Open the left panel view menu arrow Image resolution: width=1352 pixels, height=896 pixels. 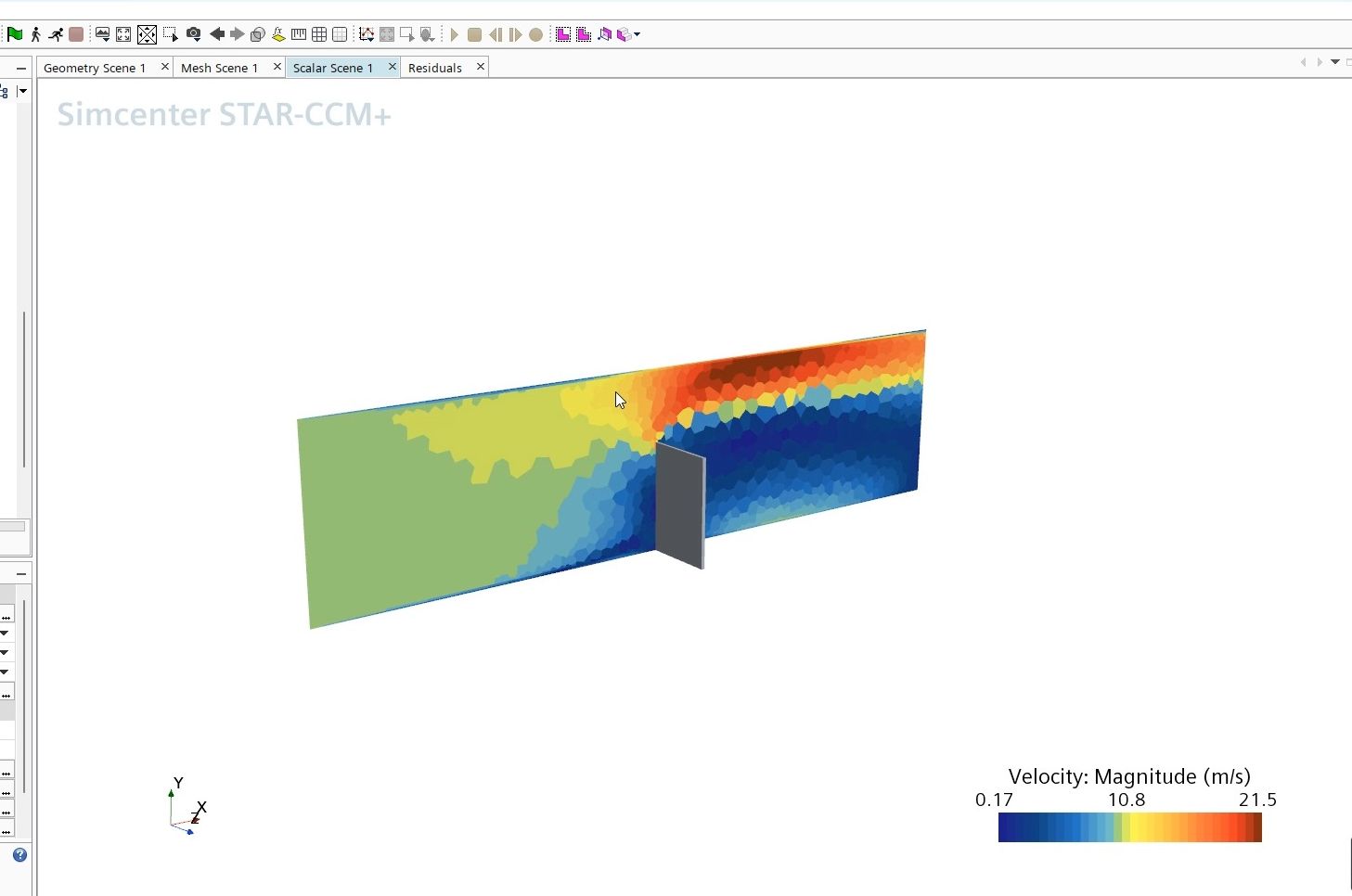[22, 91]
